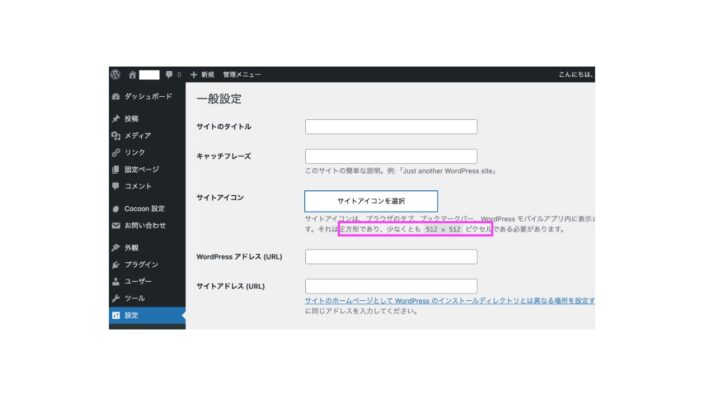Open 管理メニュー in admin bar
This screenshot has height=396, width=704.
click(x=242, y=75)
